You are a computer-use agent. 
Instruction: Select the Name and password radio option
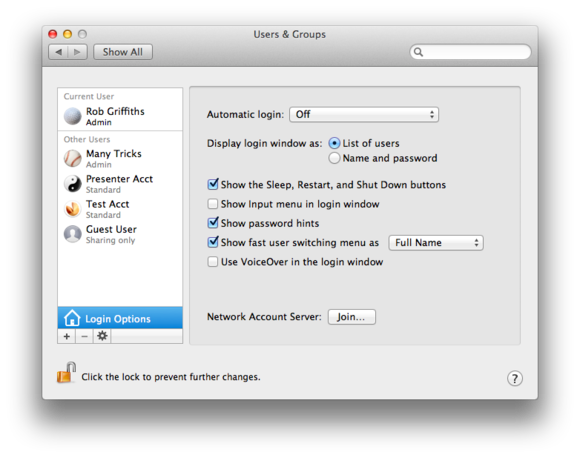point(334,158)
